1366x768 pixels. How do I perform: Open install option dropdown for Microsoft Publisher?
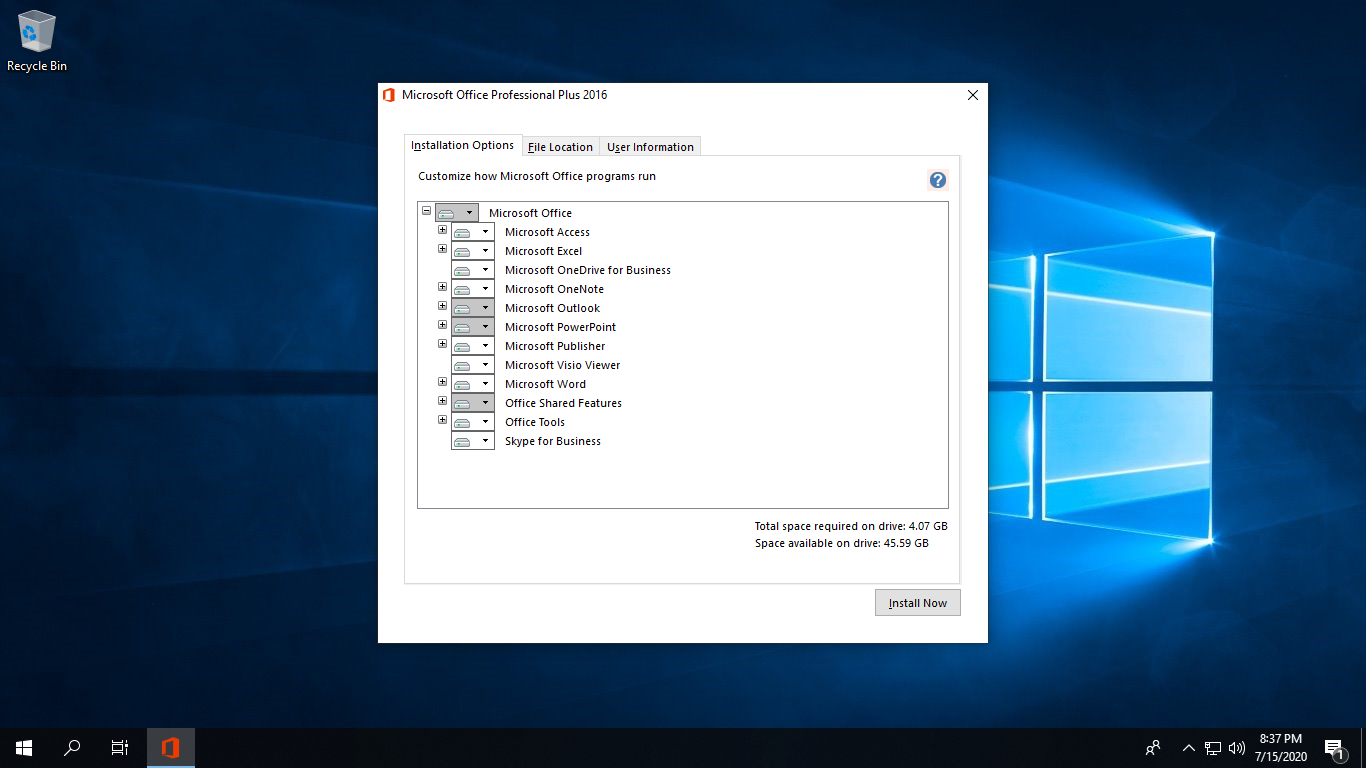(x=473, y=346)
